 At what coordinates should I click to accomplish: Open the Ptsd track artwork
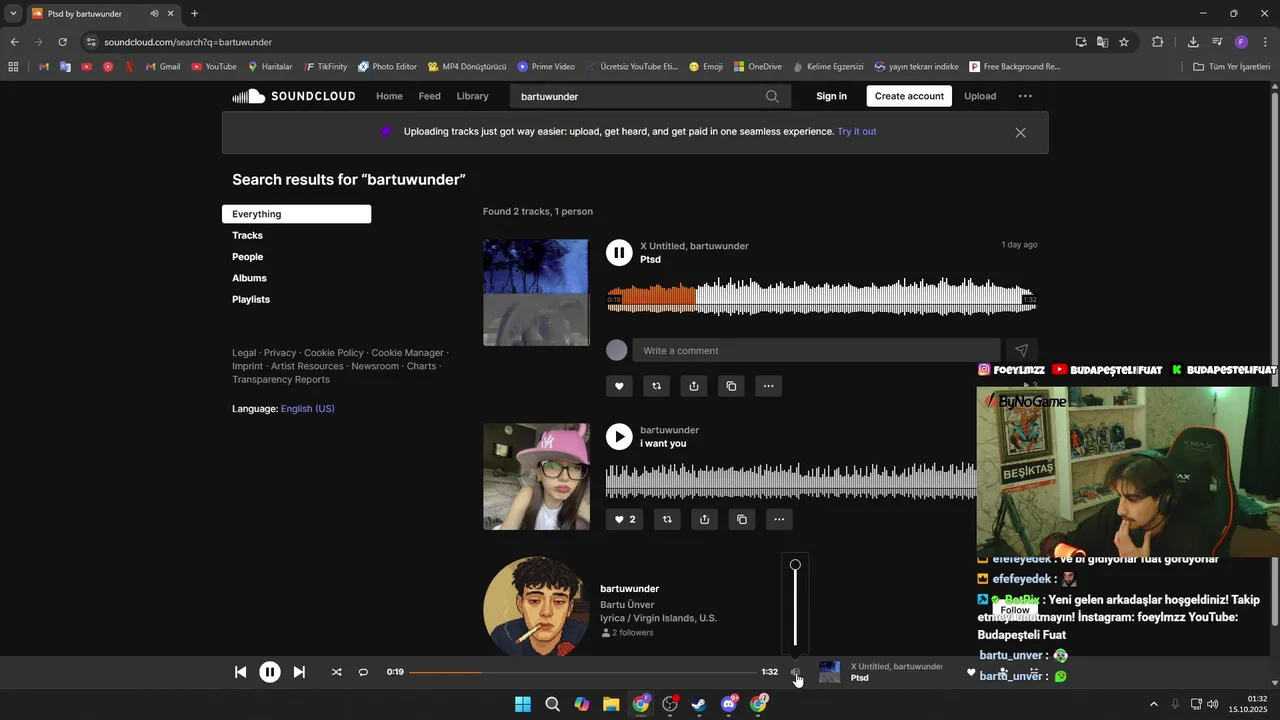coord(536,292)
